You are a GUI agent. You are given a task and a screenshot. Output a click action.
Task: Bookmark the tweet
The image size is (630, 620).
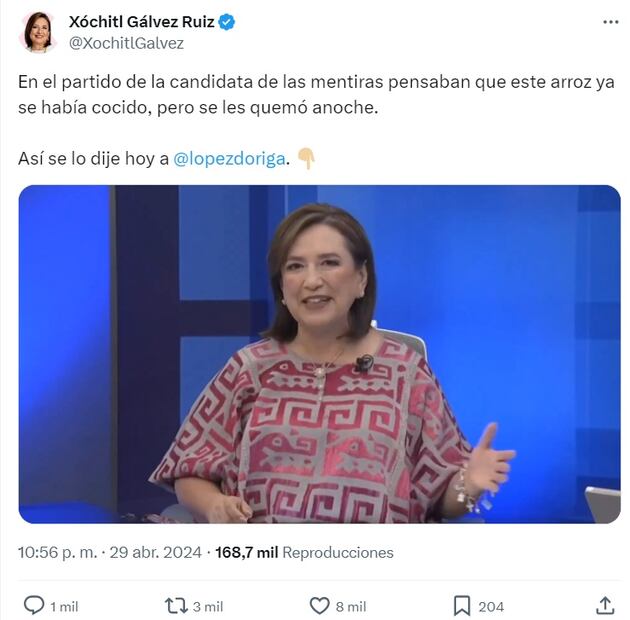point(462,606)
